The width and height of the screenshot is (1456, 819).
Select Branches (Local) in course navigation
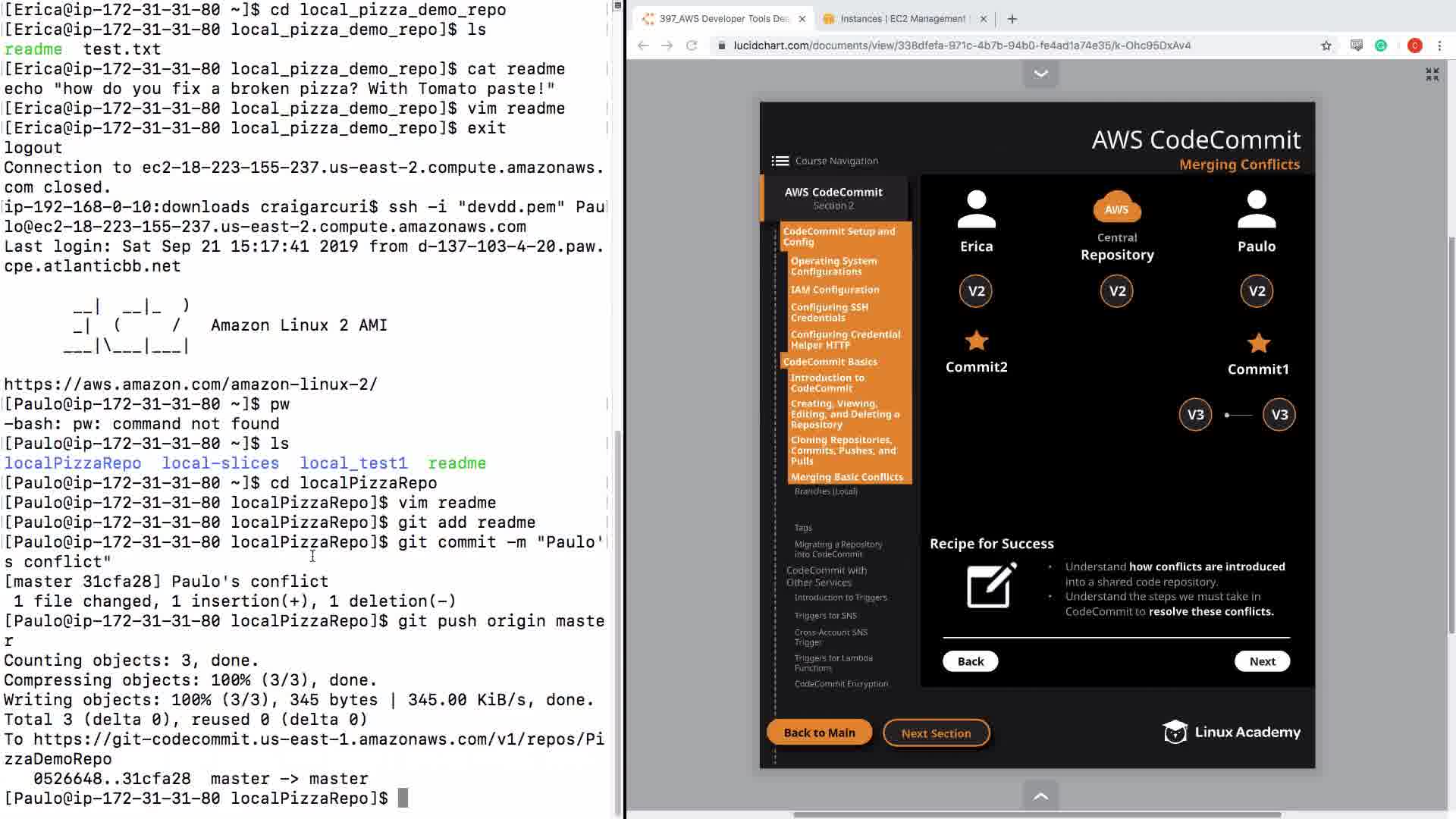pyautogui.click(x=826, y=491)
